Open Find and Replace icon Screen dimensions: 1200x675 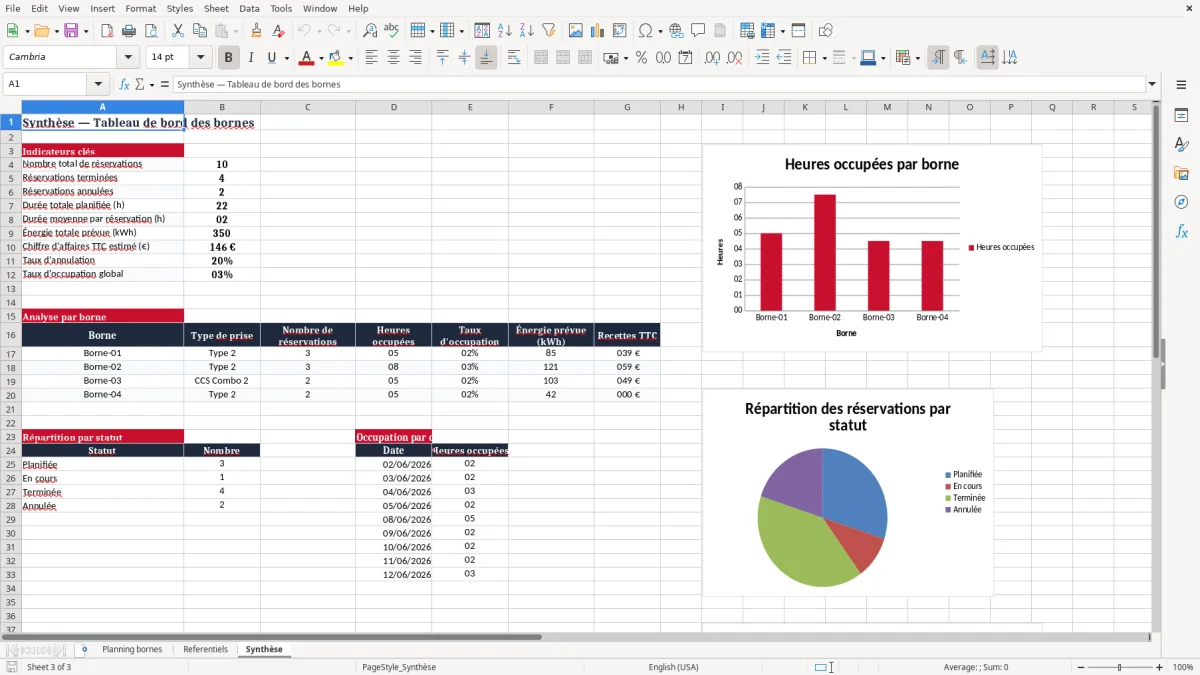tap(370, 31)
